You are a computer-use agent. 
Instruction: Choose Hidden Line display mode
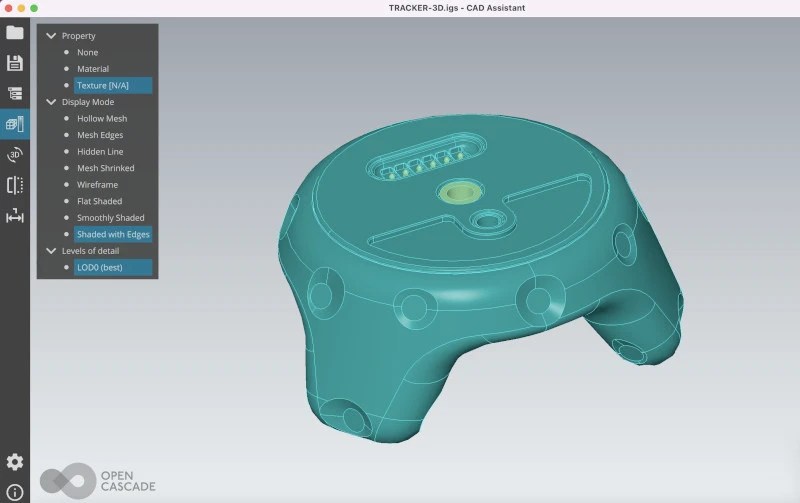click(100, 152)
